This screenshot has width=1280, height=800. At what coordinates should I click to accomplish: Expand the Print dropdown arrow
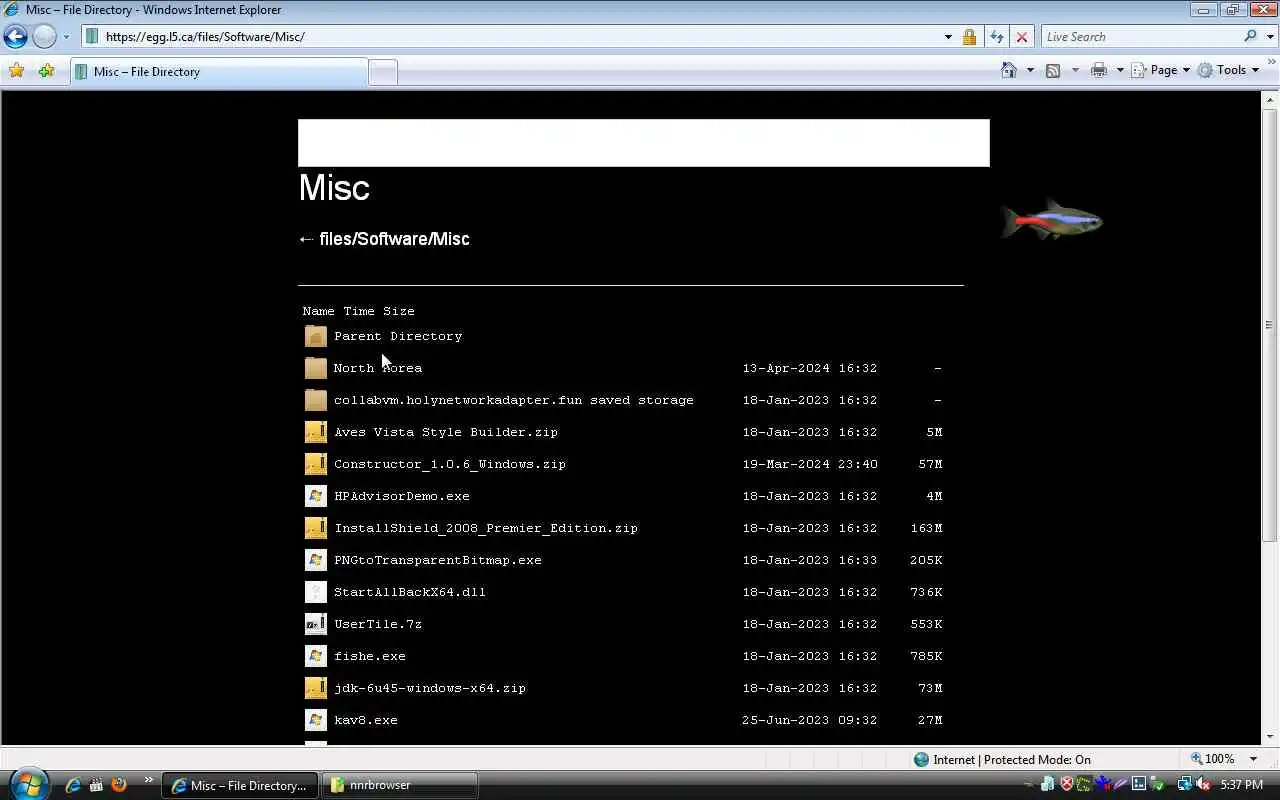pyautogui.click(x=1120, y=70)
